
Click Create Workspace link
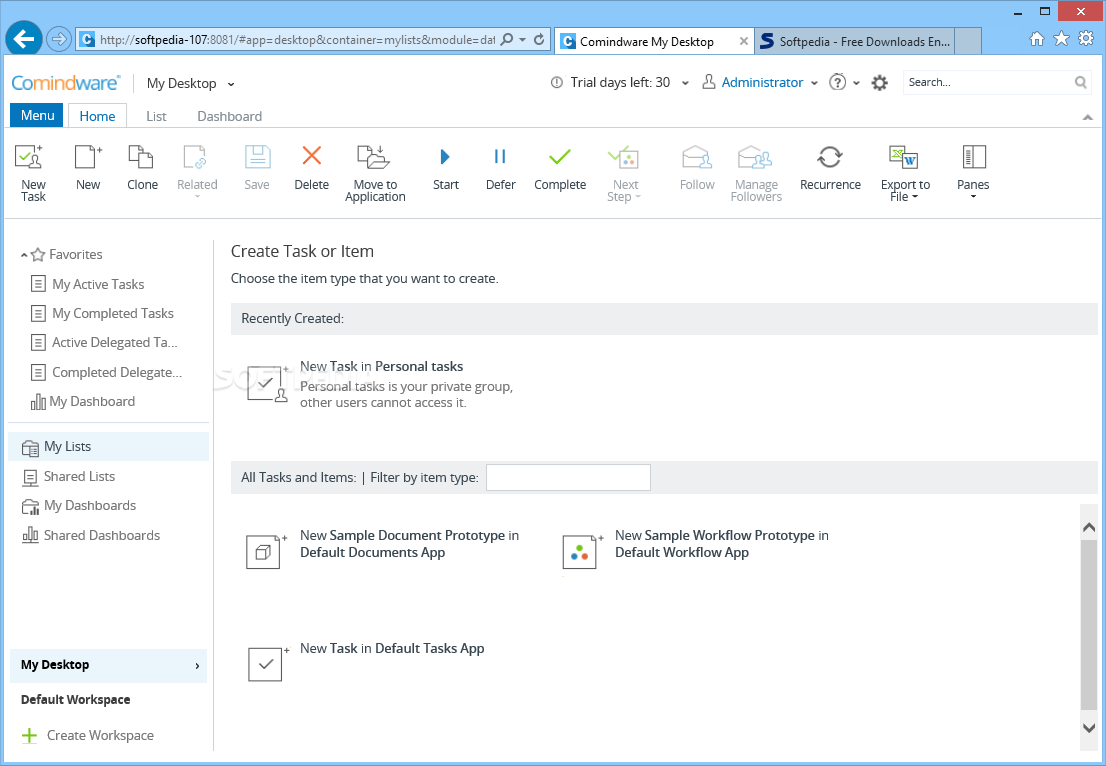click(100, 736)
